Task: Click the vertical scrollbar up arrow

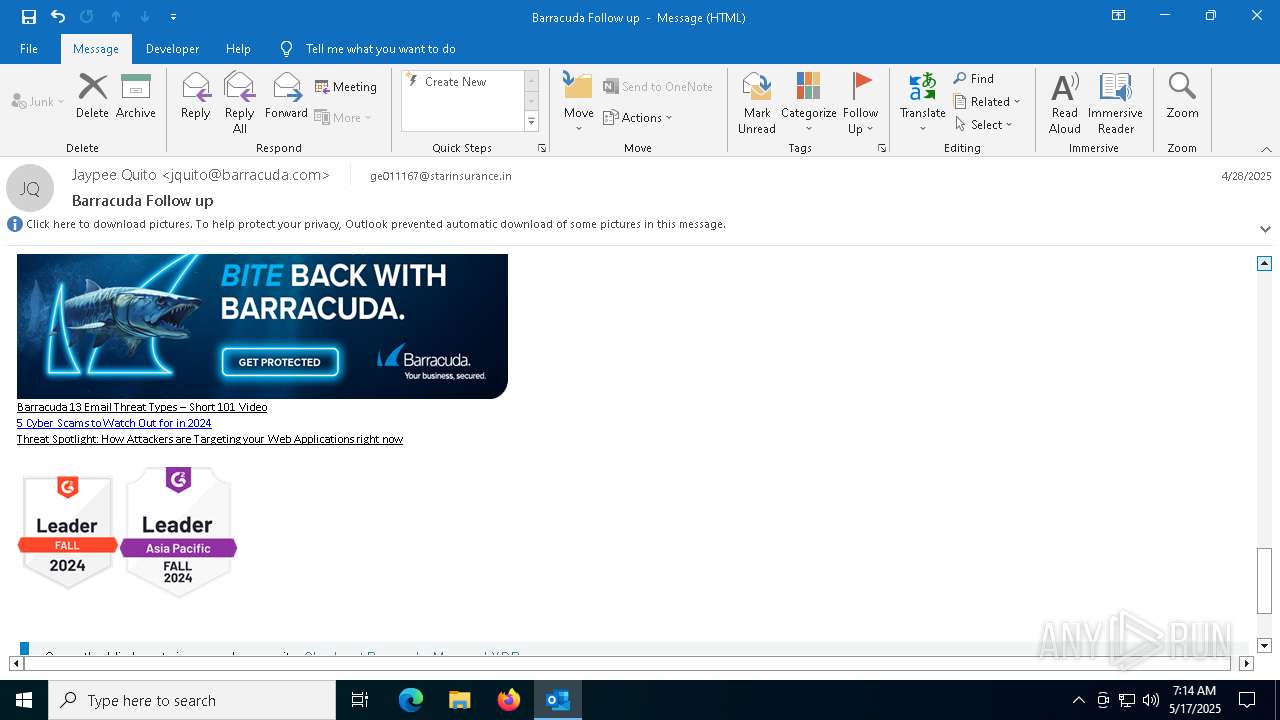Action: [x=1264, y=263]
